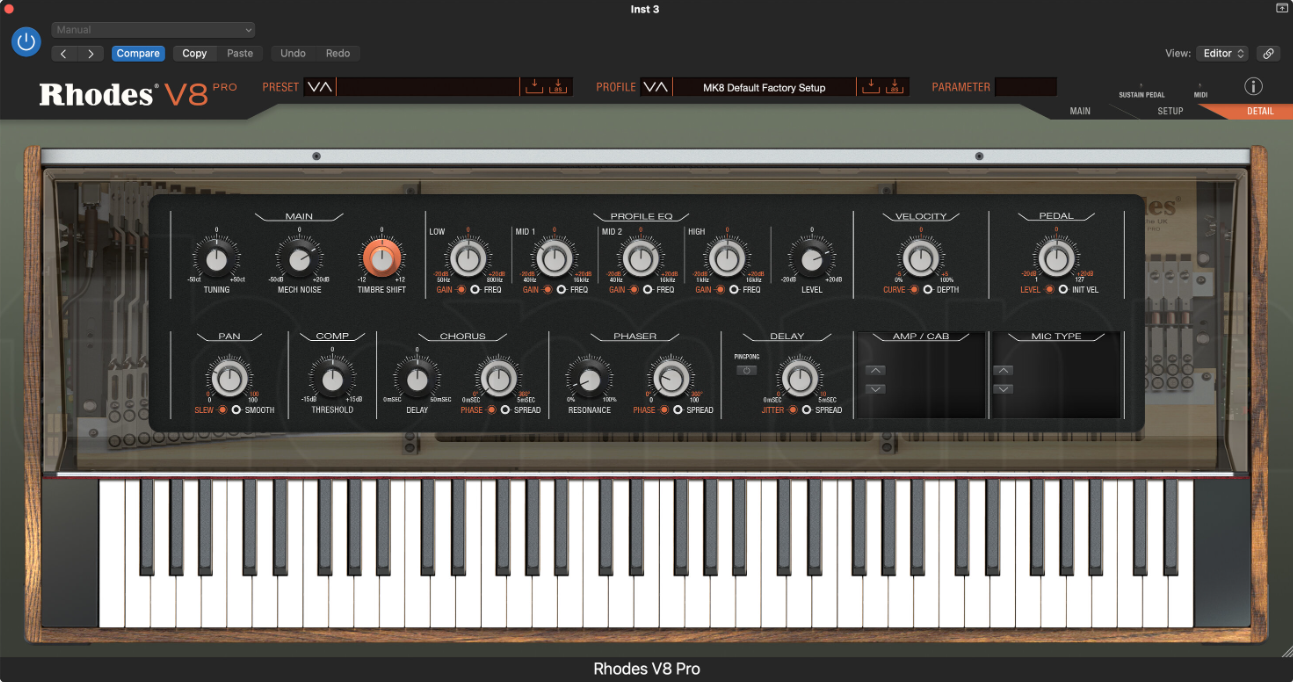Image resolution: width=1293 pixels, height=682 pixels.
Task: Select previous MIC TYPE with up arrow
Action: (1003, 370)
